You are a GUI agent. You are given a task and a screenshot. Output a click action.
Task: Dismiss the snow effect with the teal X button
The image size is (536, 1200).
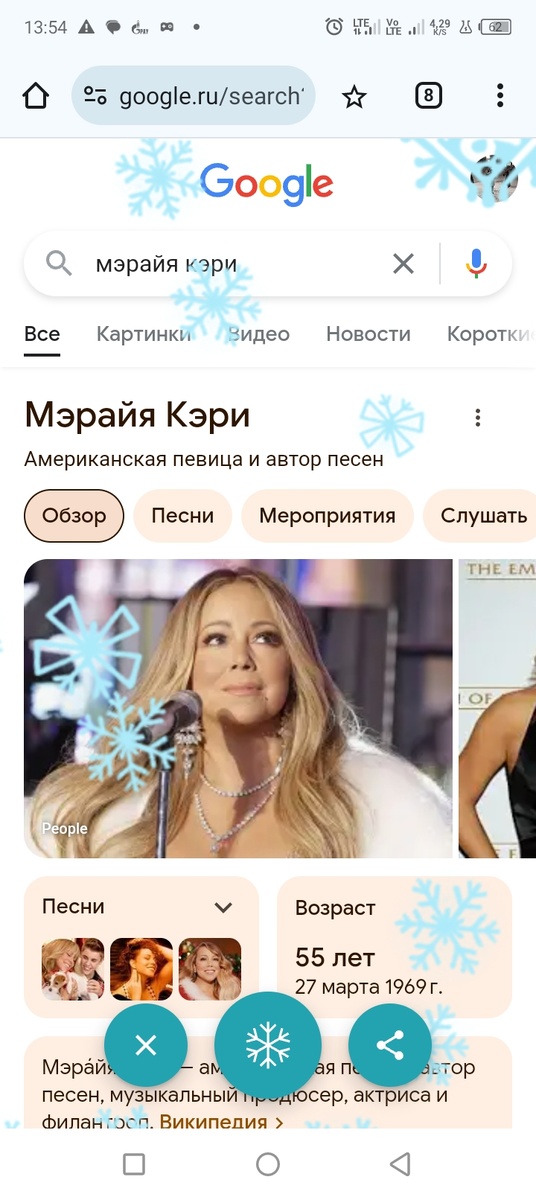[x=146, y=1046]
